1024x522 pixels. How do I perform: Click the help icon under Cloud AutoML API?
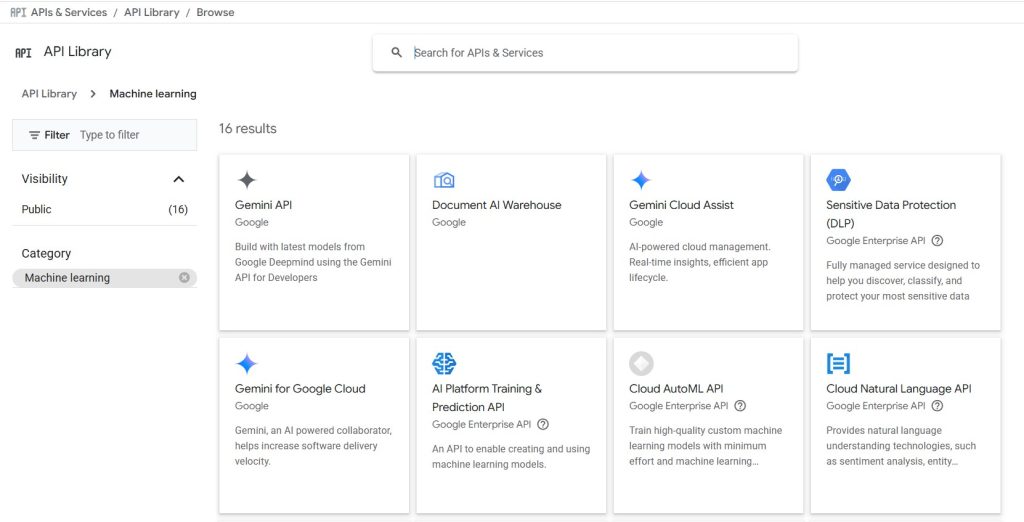click(x=740, y=406)
